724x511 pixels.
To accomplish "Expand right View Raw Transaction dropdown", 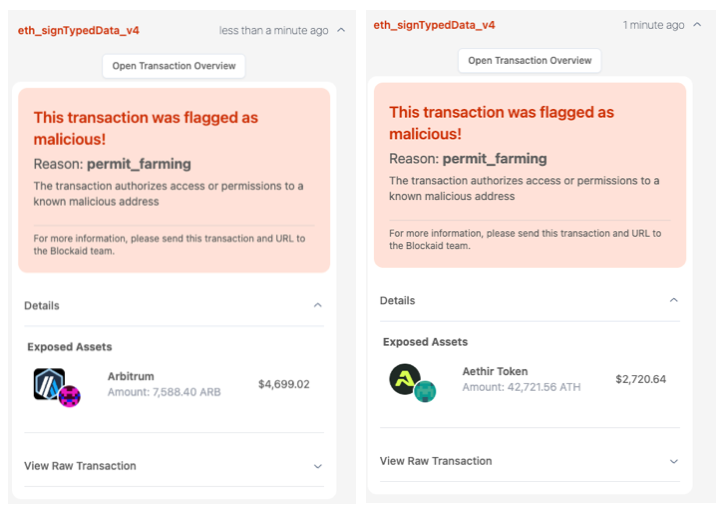I will tap(674, 461).
